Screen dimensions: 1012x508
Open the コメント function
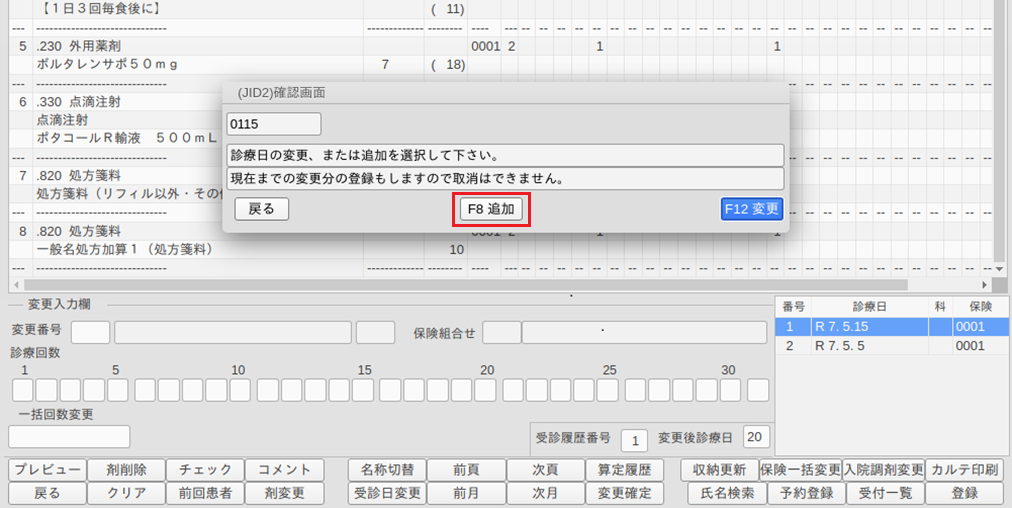[x=285, y=470]
